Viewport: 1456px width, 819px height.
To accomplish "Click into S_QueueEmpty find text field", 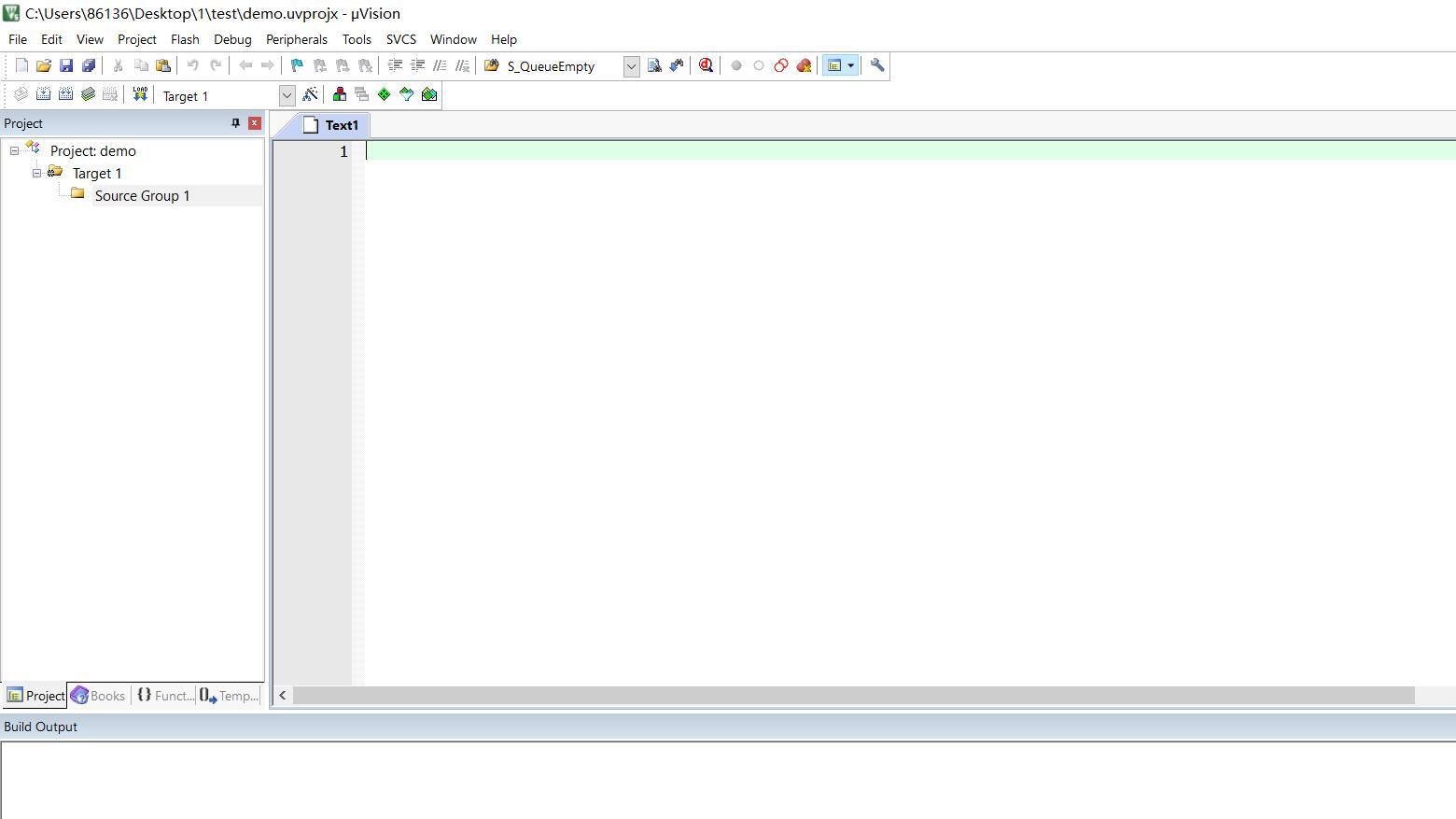I will pos(563,66).
